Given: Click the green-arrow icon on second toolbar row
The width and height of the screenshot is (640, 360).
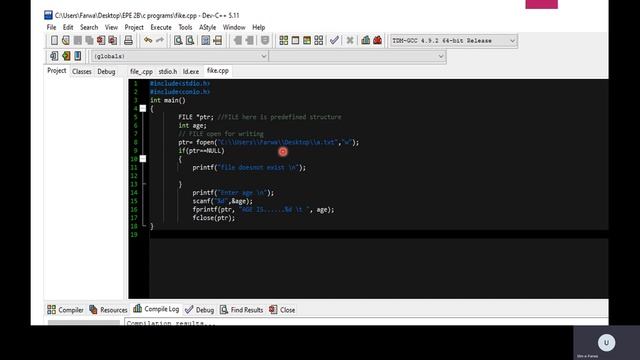Looking at the screenshot, I should click(x=66, y=56).
